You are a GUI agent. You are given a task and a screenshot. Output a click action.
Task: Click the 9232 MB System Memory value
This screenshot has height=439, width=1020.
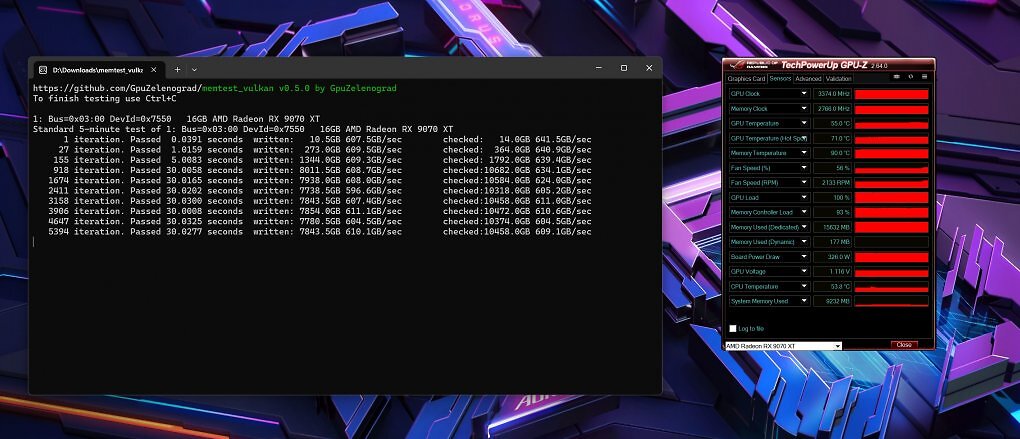[x=832, y=301]
